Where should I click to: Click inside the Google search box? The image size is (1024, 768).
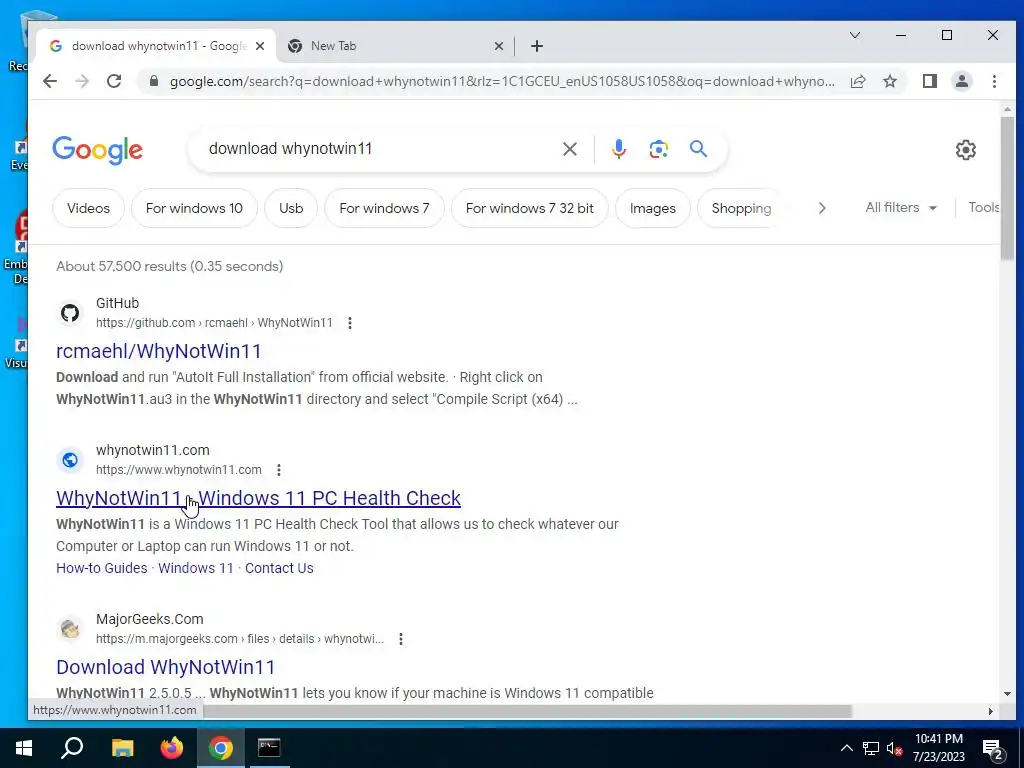pyautogui.click(x=379, y=149)
